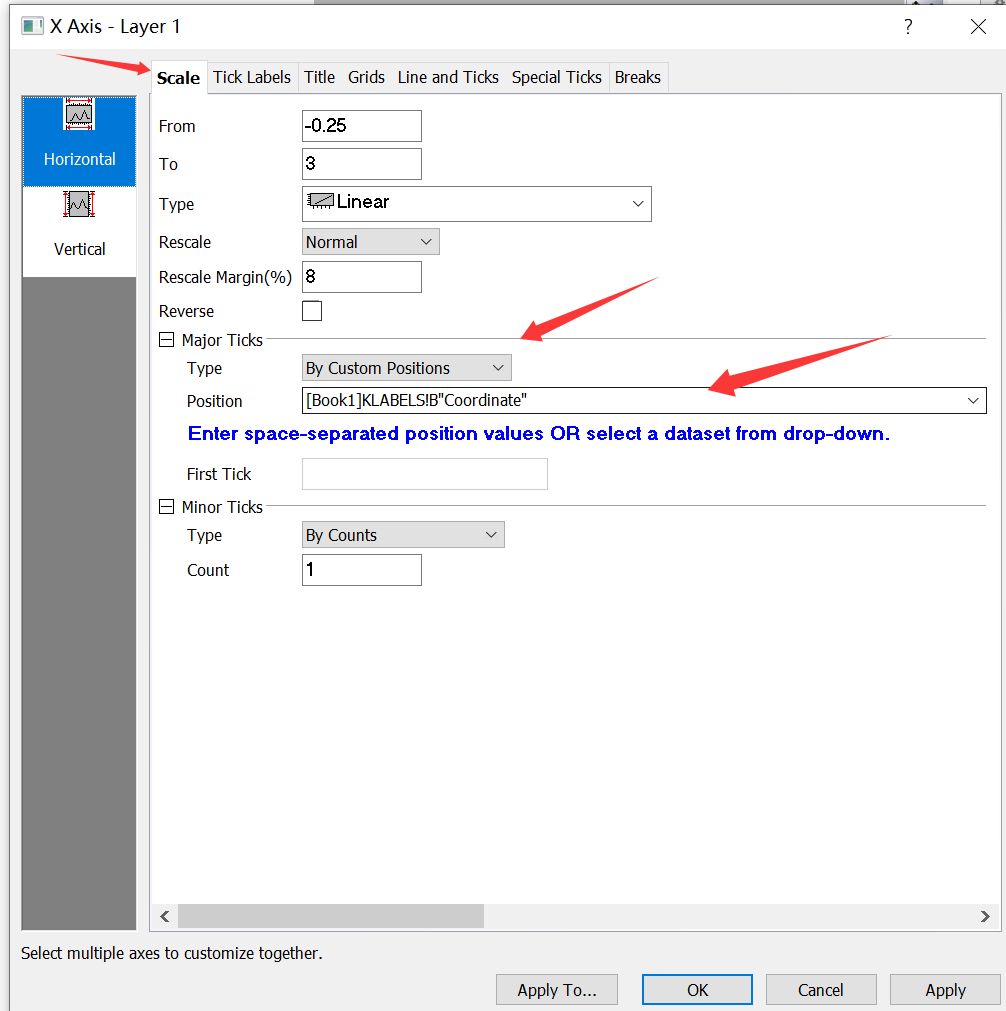This screenshot has width=1006, height=1011.
Task: Click the scroll left arrow
Action: point(165,916)
